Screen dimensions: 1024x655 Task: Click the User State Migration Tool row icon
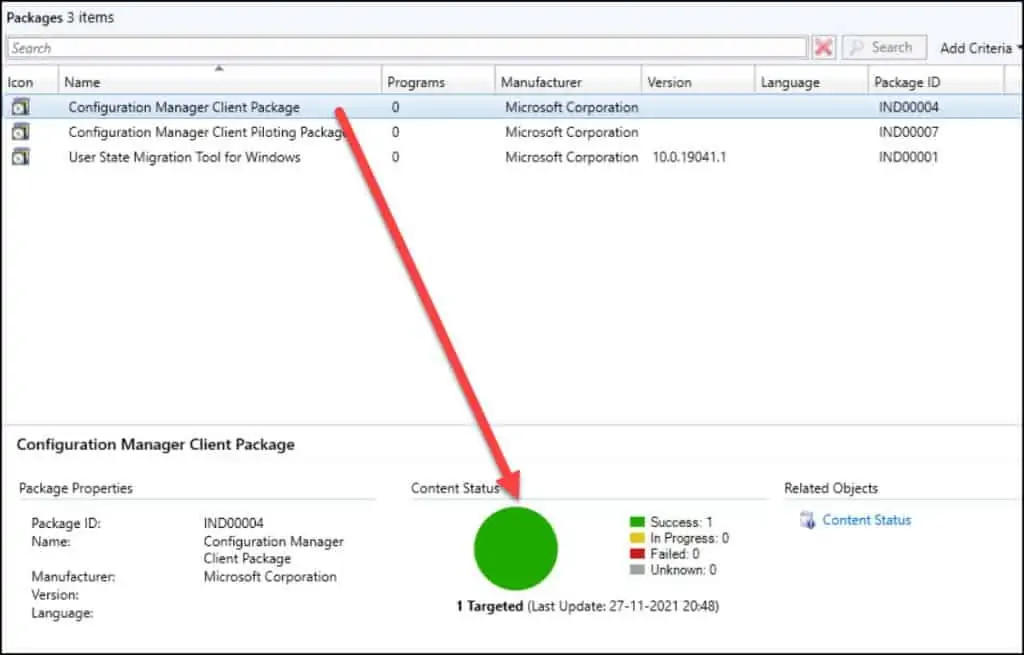(x=21, y=157)
